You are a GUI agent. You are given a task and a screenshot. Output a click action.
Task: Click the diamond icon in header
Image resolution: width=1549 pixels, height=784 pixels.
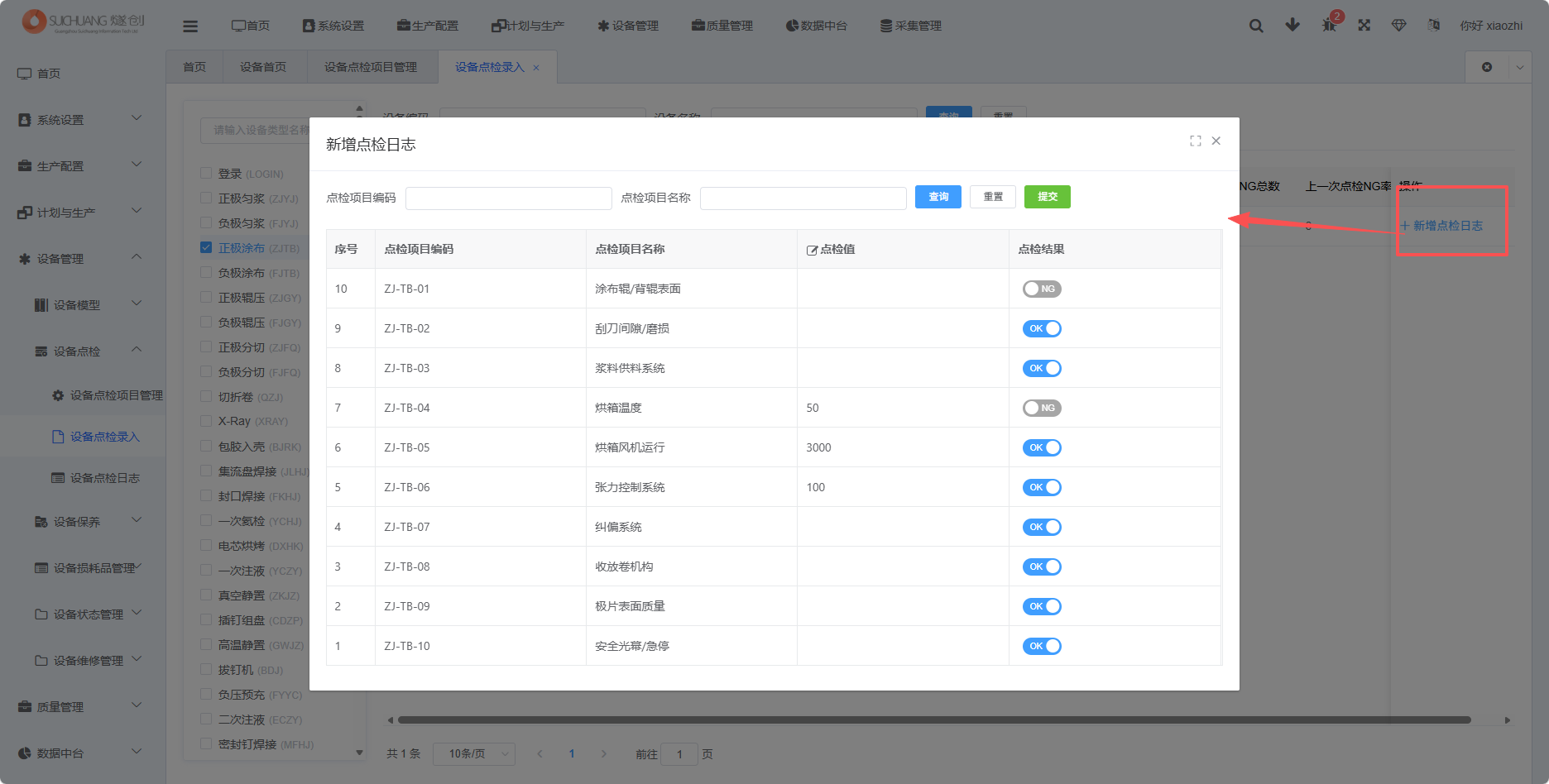[1399, 26]
